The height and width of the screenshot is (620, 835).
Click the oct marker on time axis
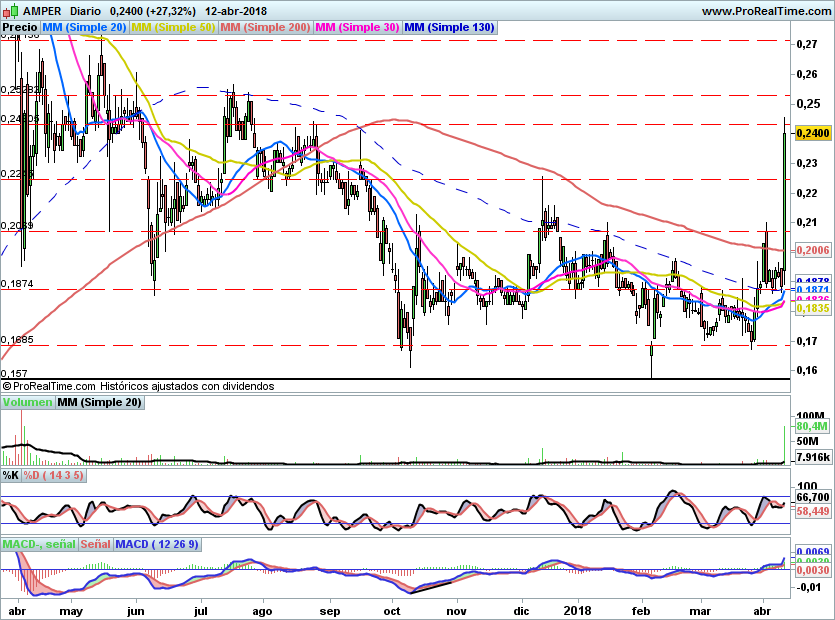(392, 611)
